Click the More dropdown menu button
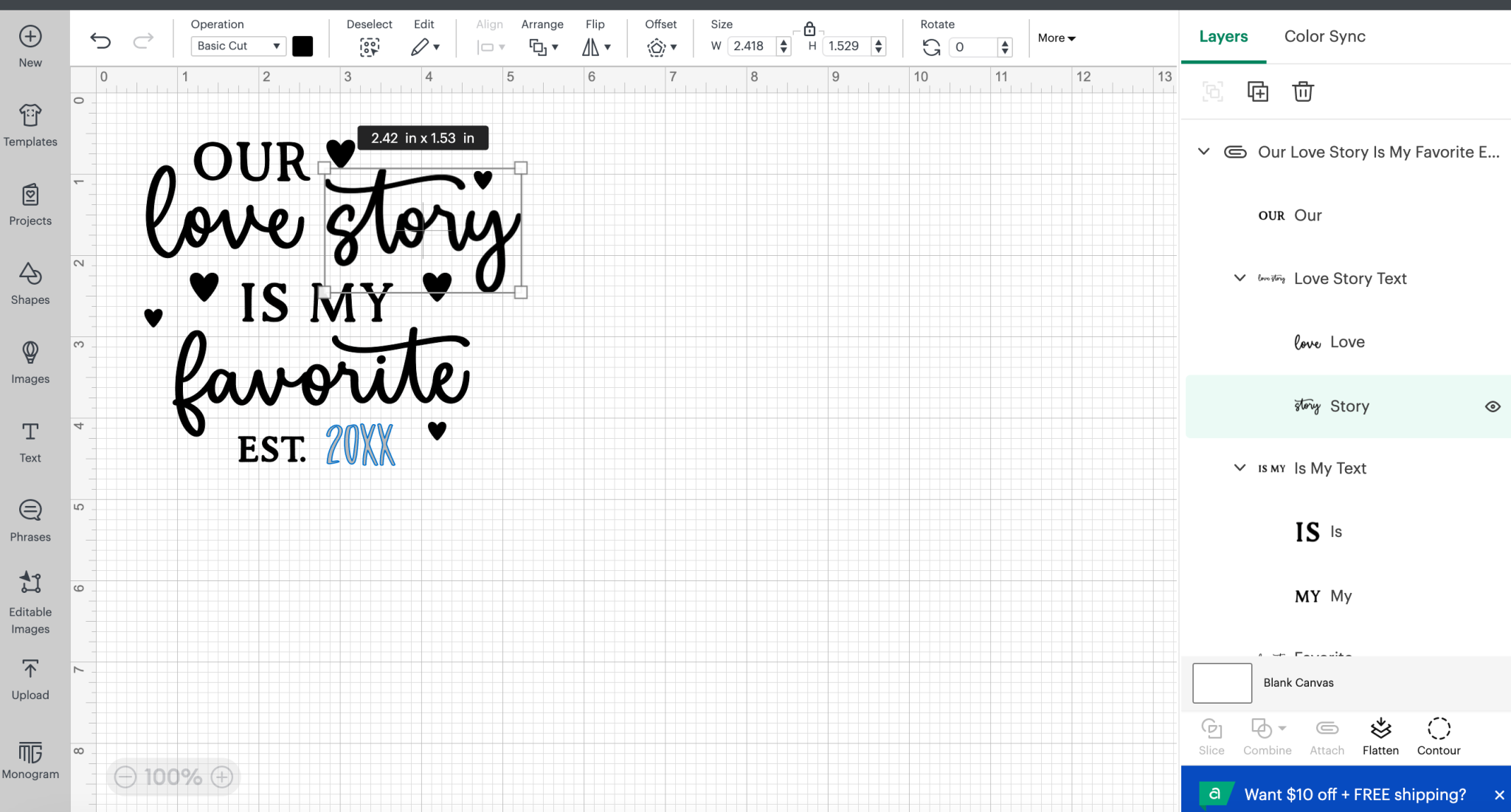1511x812 pixels. 1057,37
